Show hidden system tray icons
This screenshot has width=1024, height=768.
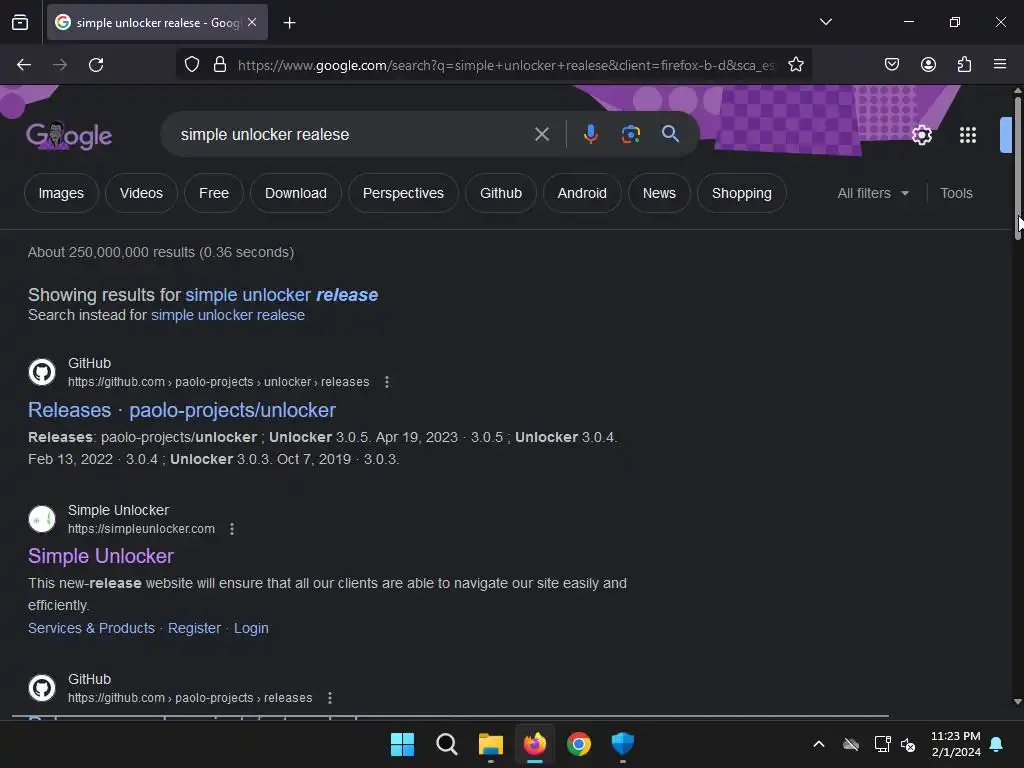tap(818, 744)
